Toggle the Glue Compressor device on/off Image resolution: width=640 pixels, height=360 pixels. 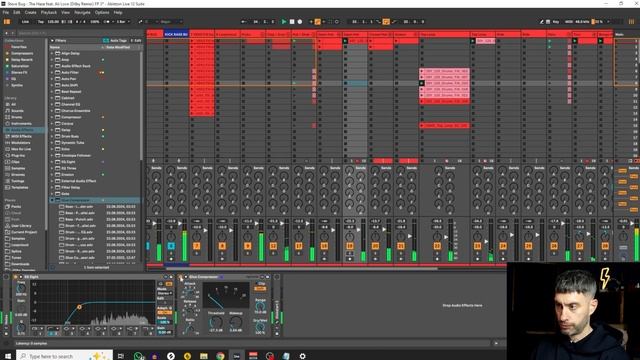181,277
